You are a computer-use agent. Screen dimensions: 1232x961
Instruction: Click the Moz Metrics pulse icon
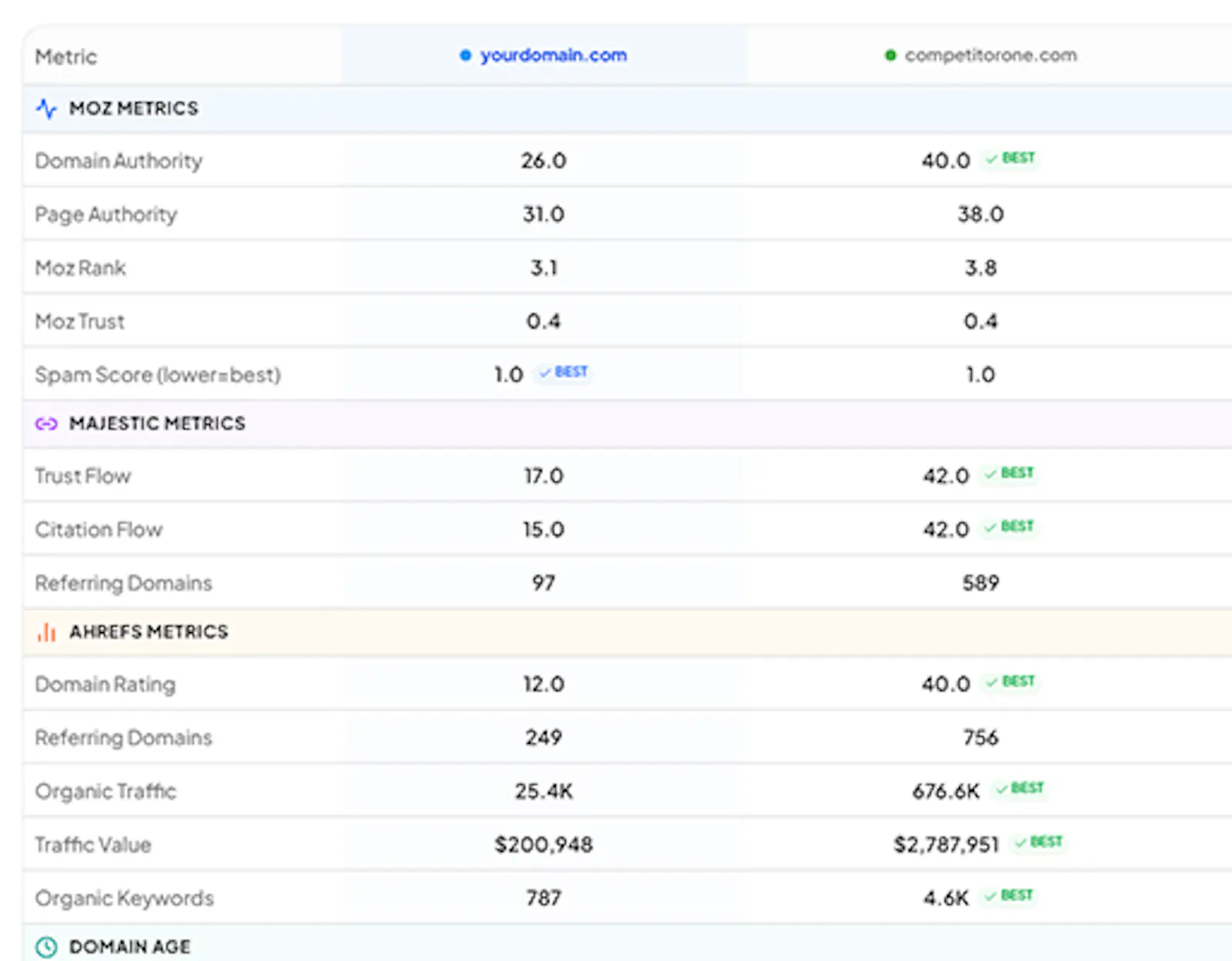[x=46, y=109]
